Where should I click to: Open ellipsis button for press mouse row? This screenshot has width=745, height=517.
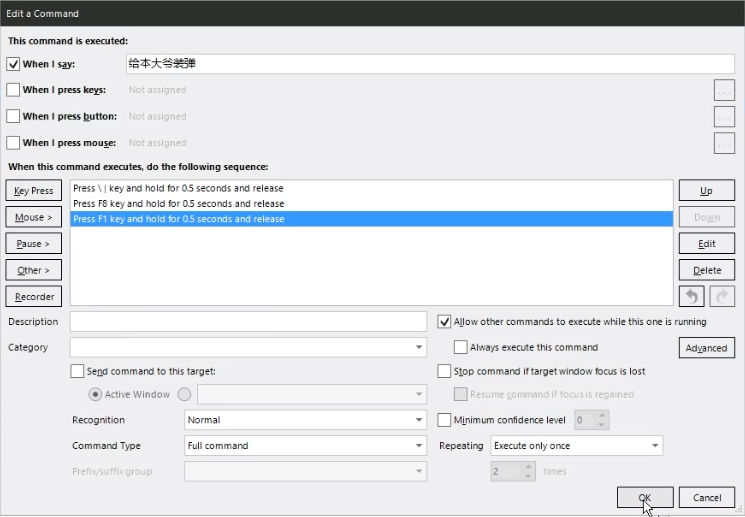725,144
